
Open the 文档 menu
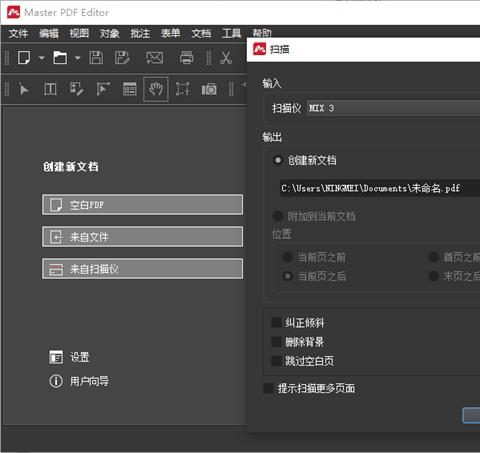click(x=201, y=33)
